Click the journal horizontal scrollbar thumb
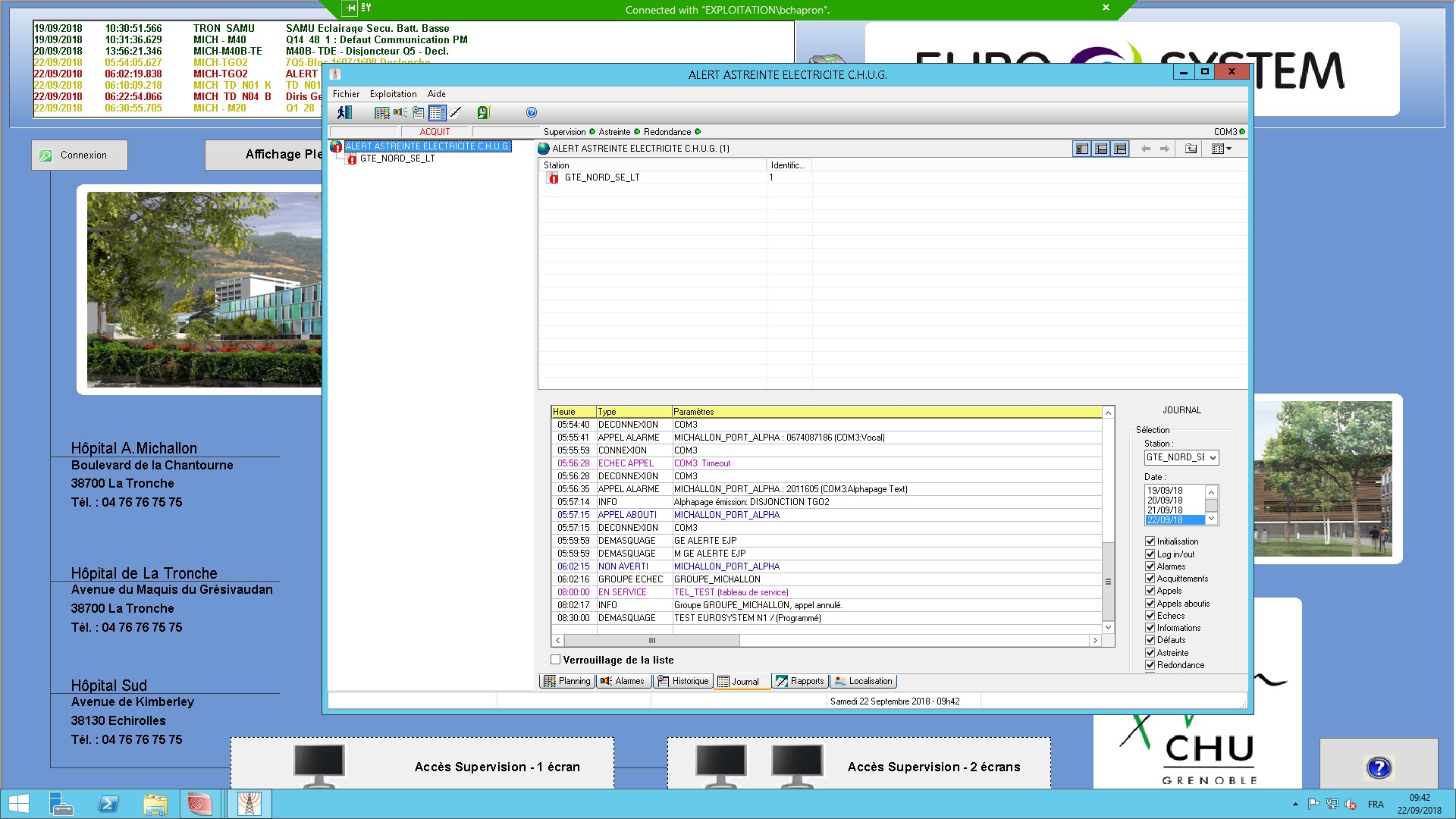1456x819 pixels. [x=651, y=641]
